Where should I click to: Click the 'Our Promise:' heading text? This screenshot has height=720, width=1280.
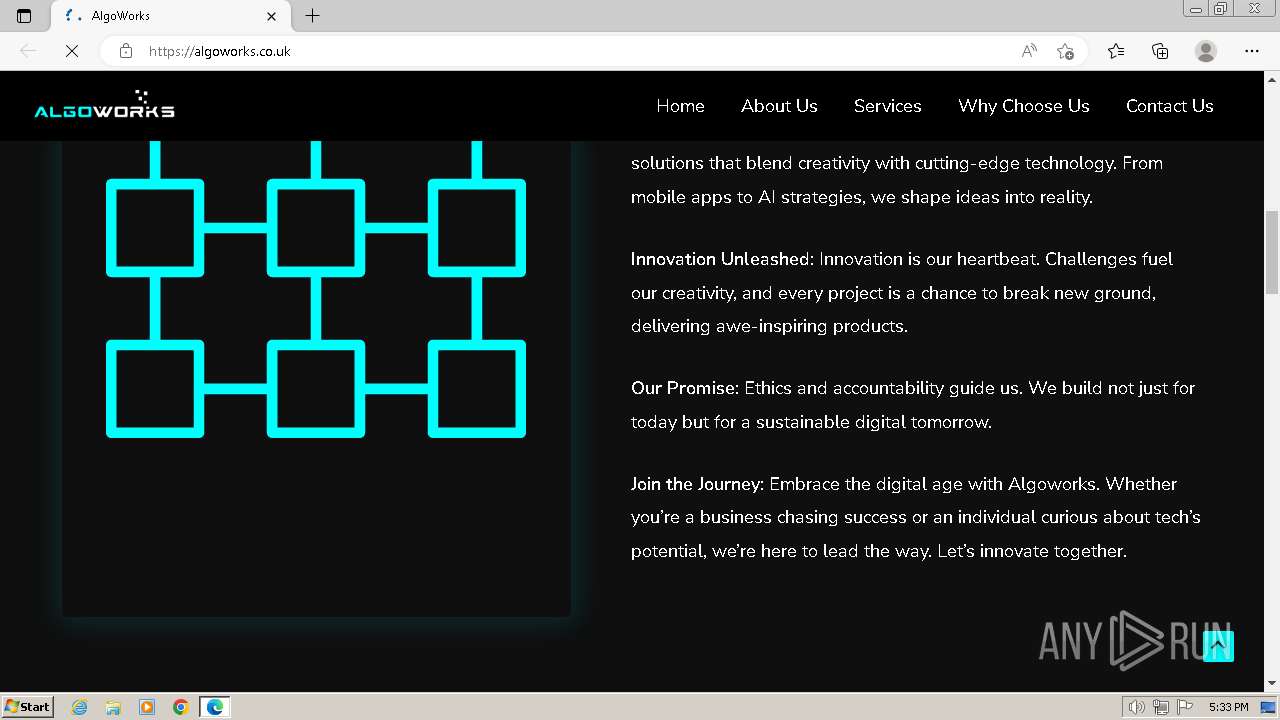(x=685, y=388)
